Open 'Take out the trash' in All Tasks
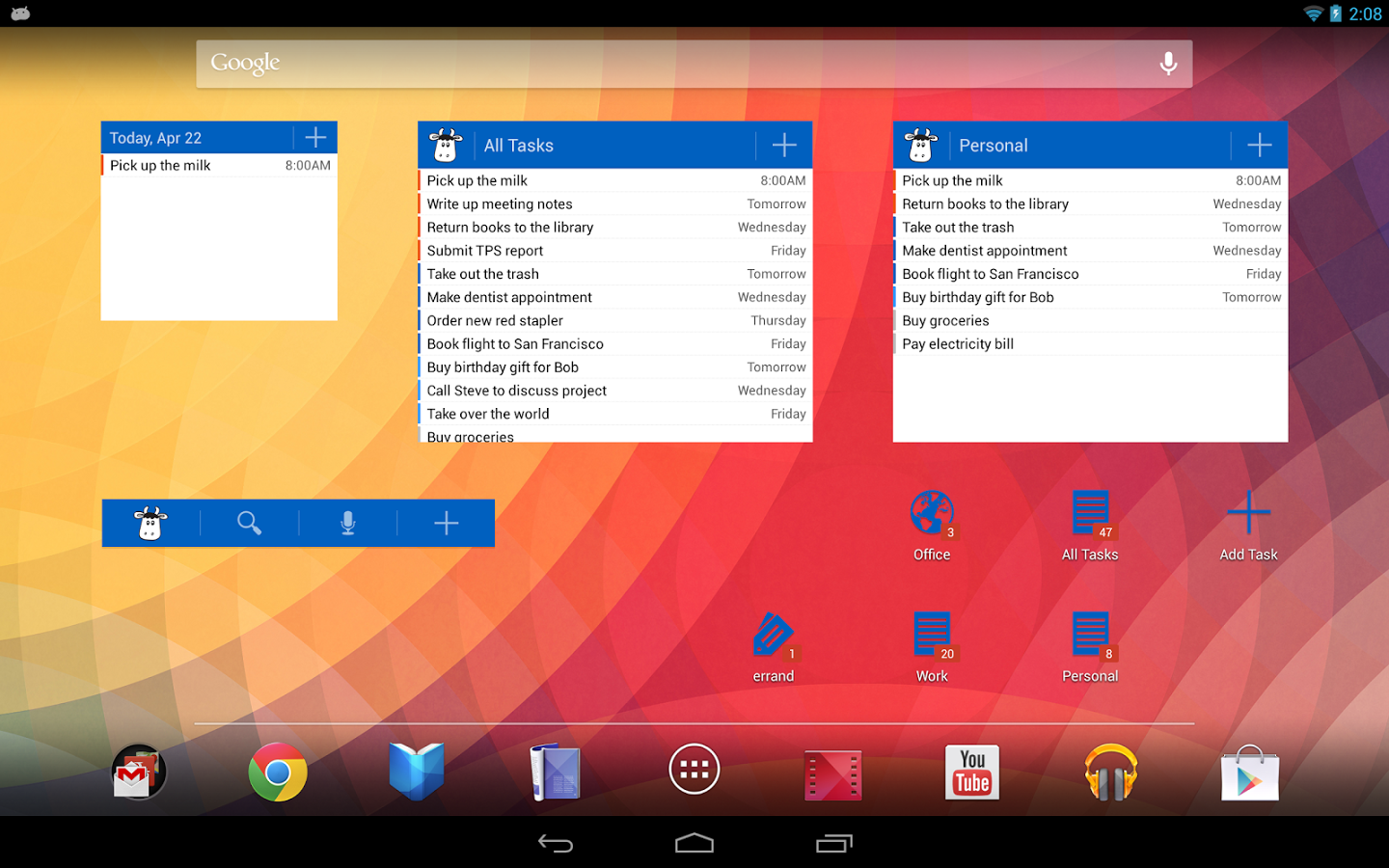 tap(615, 274)
